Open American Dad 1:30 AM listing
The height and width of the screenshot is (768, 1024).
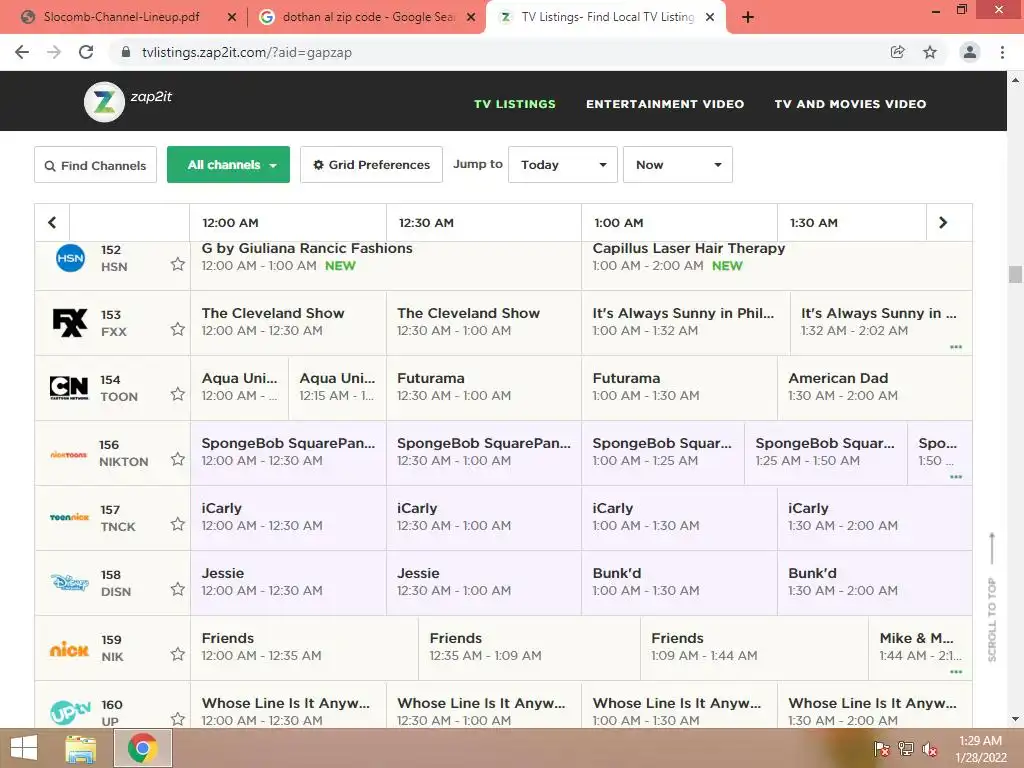point(874,388)
